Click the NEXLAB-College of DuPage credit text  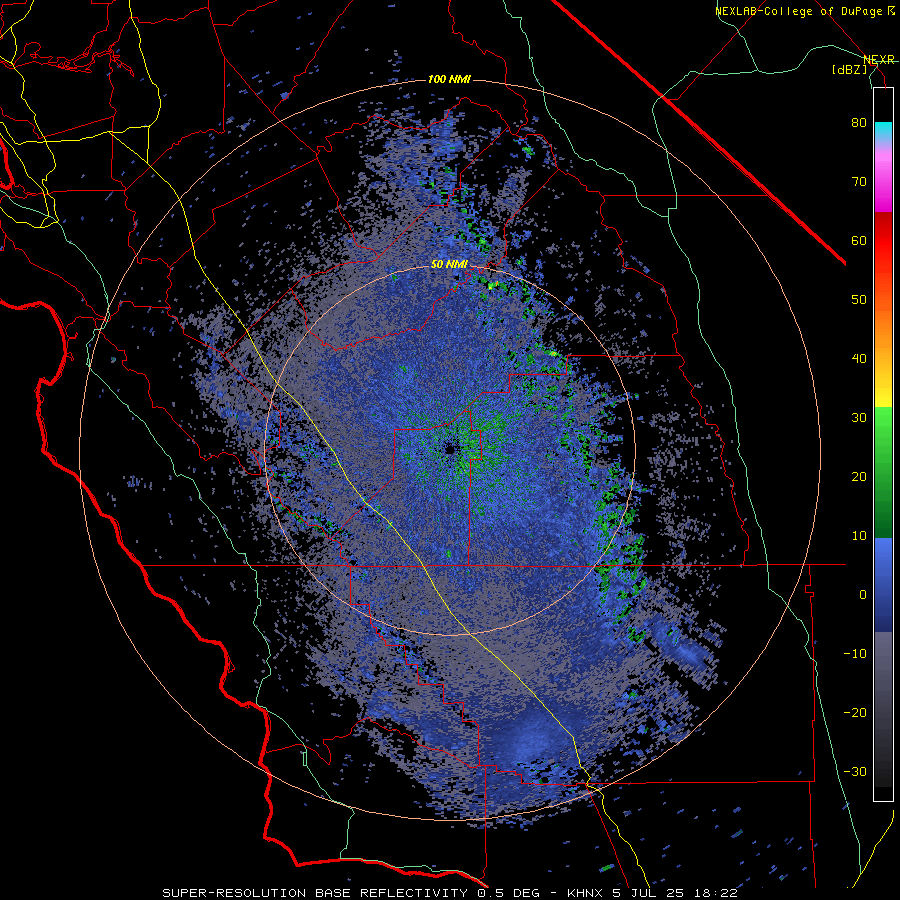coord(804,11)
